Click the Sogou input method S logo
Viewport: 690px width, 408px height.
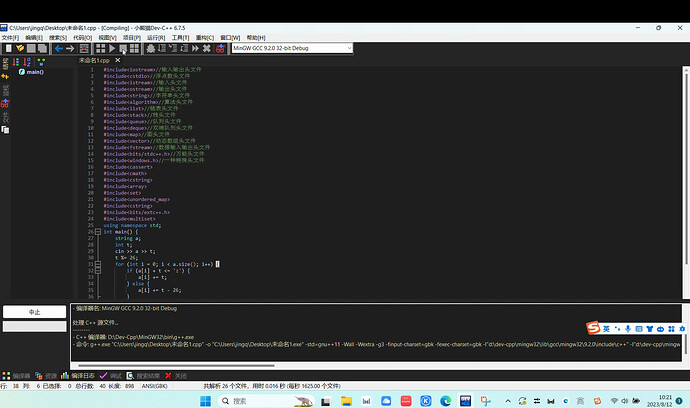coord(593,328)
